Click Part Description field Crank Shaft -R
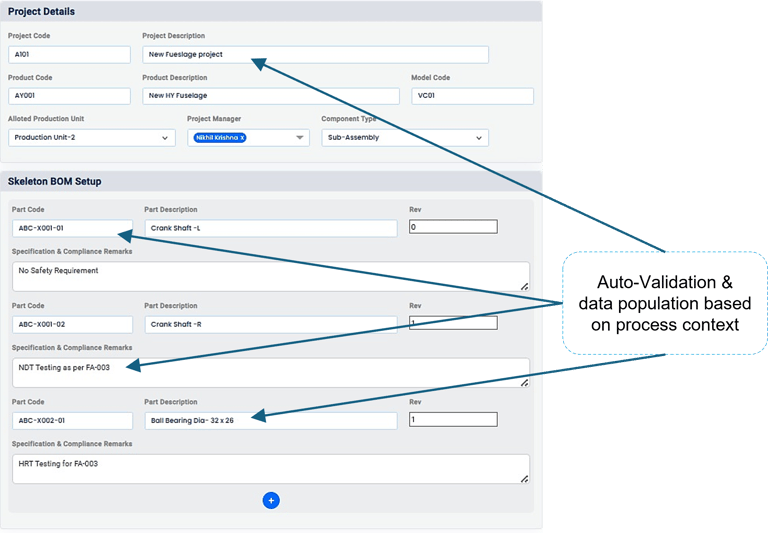This screenshot has width=768, height=533. (x=271, y=324)
